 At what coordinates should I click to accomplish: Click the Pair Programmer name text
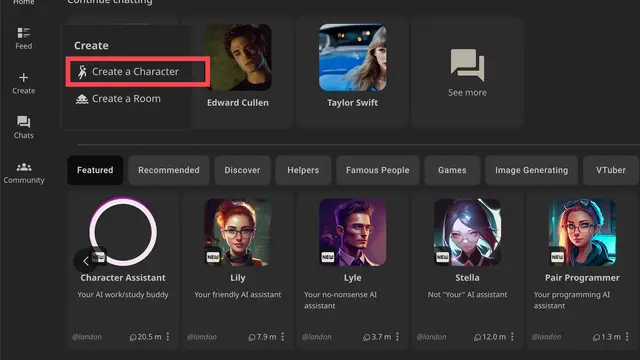point(582,278)
